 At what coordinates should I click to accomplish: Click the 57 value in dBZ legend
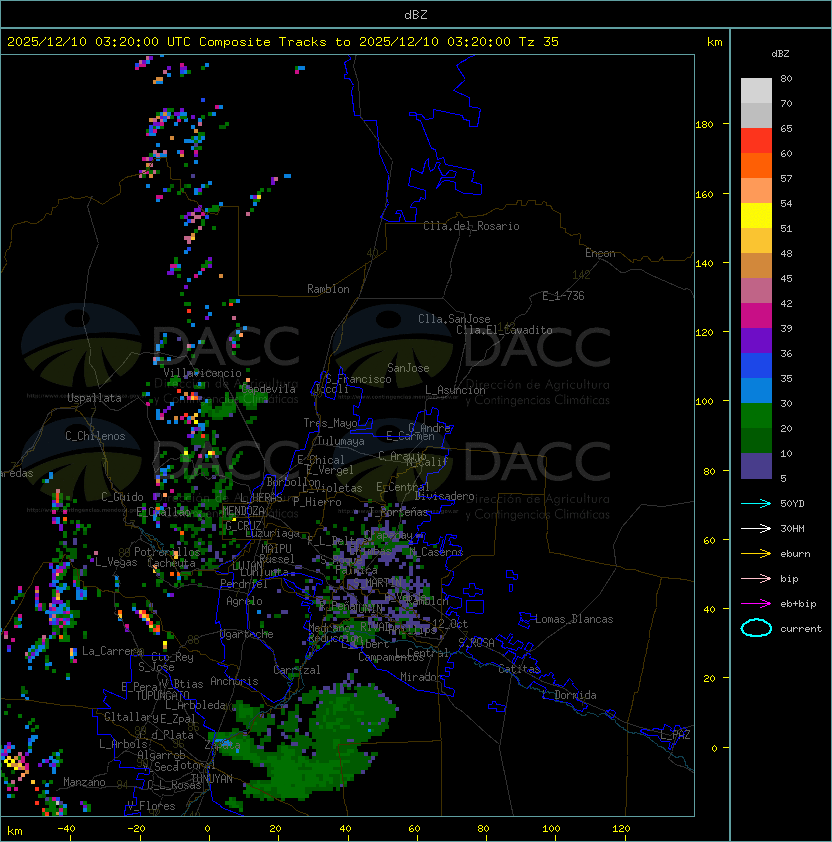786,179
